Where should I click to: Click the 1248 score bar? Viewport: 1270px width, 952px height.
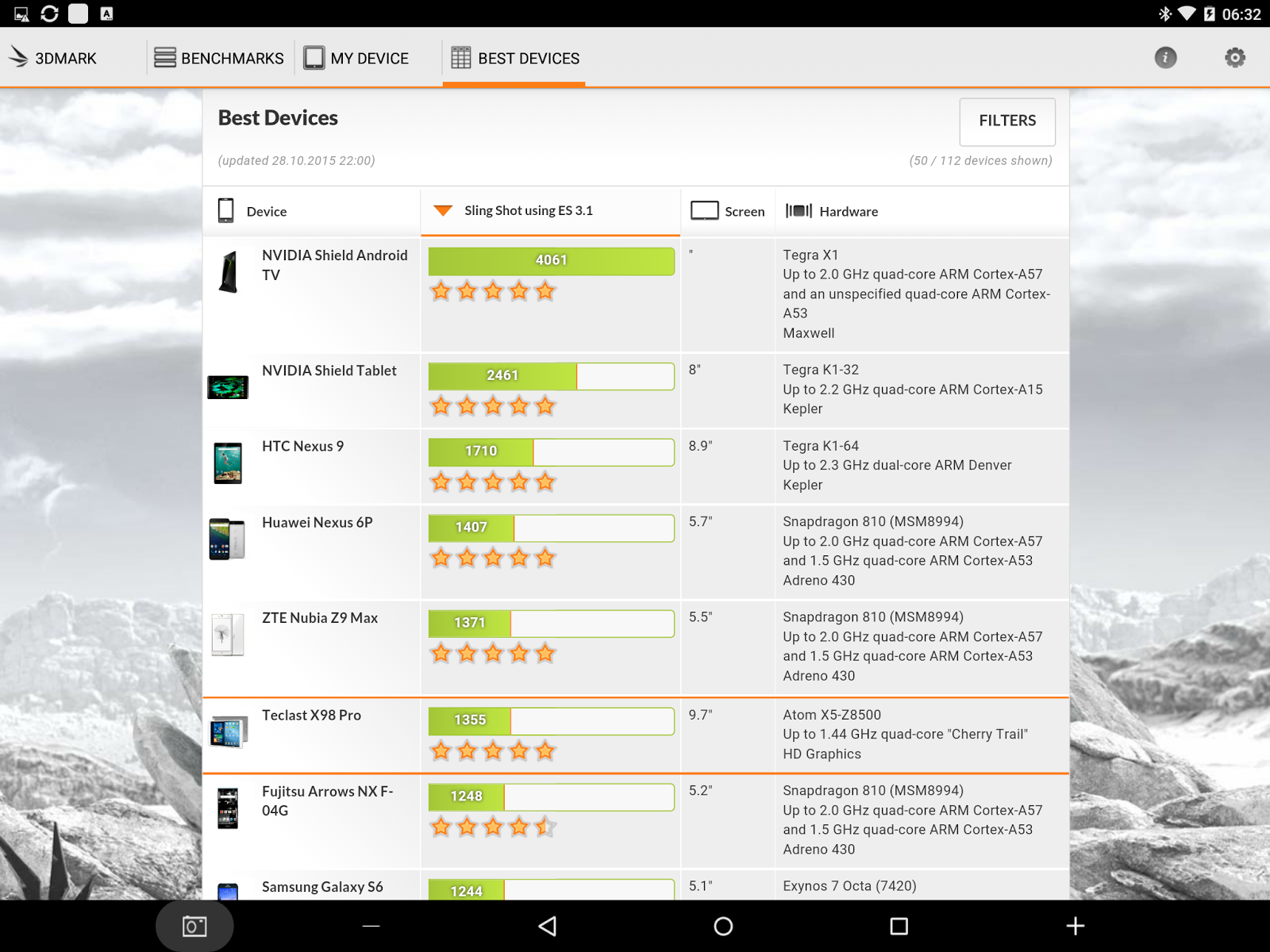pos(552,797)
